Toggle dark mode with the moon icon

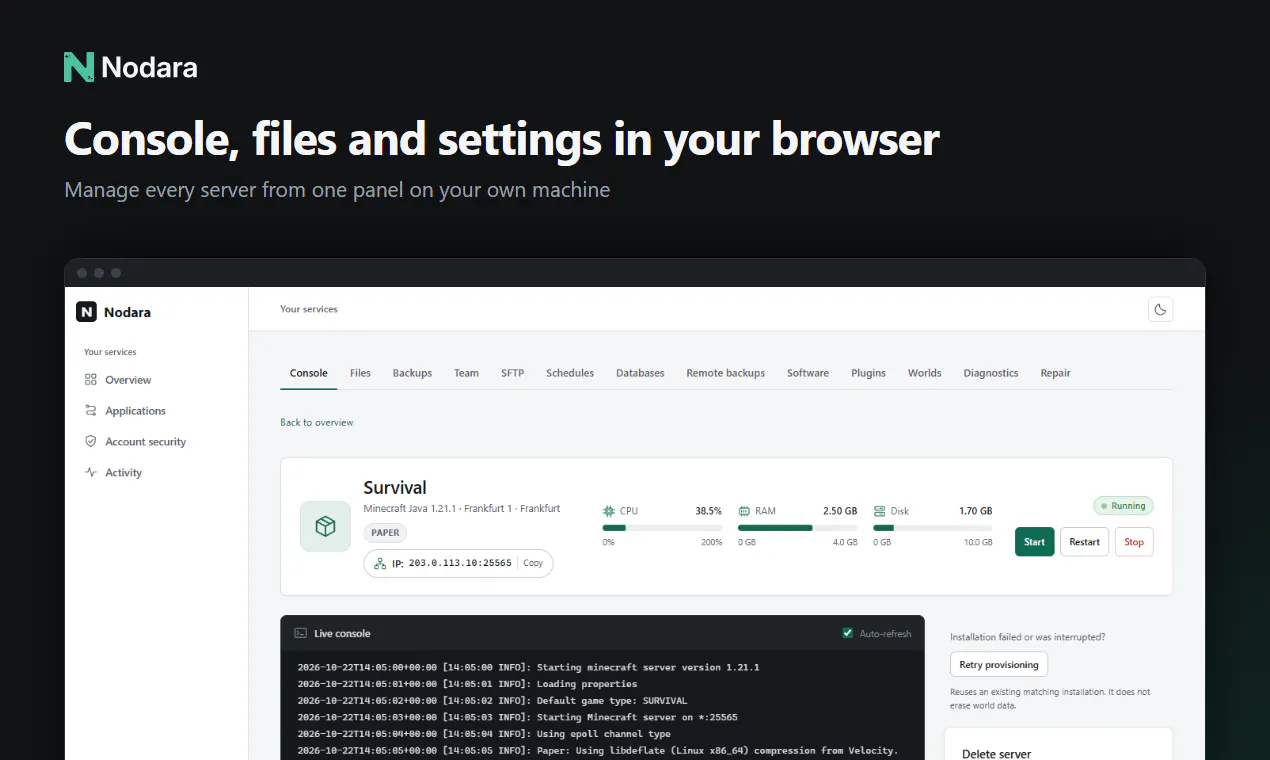pos(1160,310)
